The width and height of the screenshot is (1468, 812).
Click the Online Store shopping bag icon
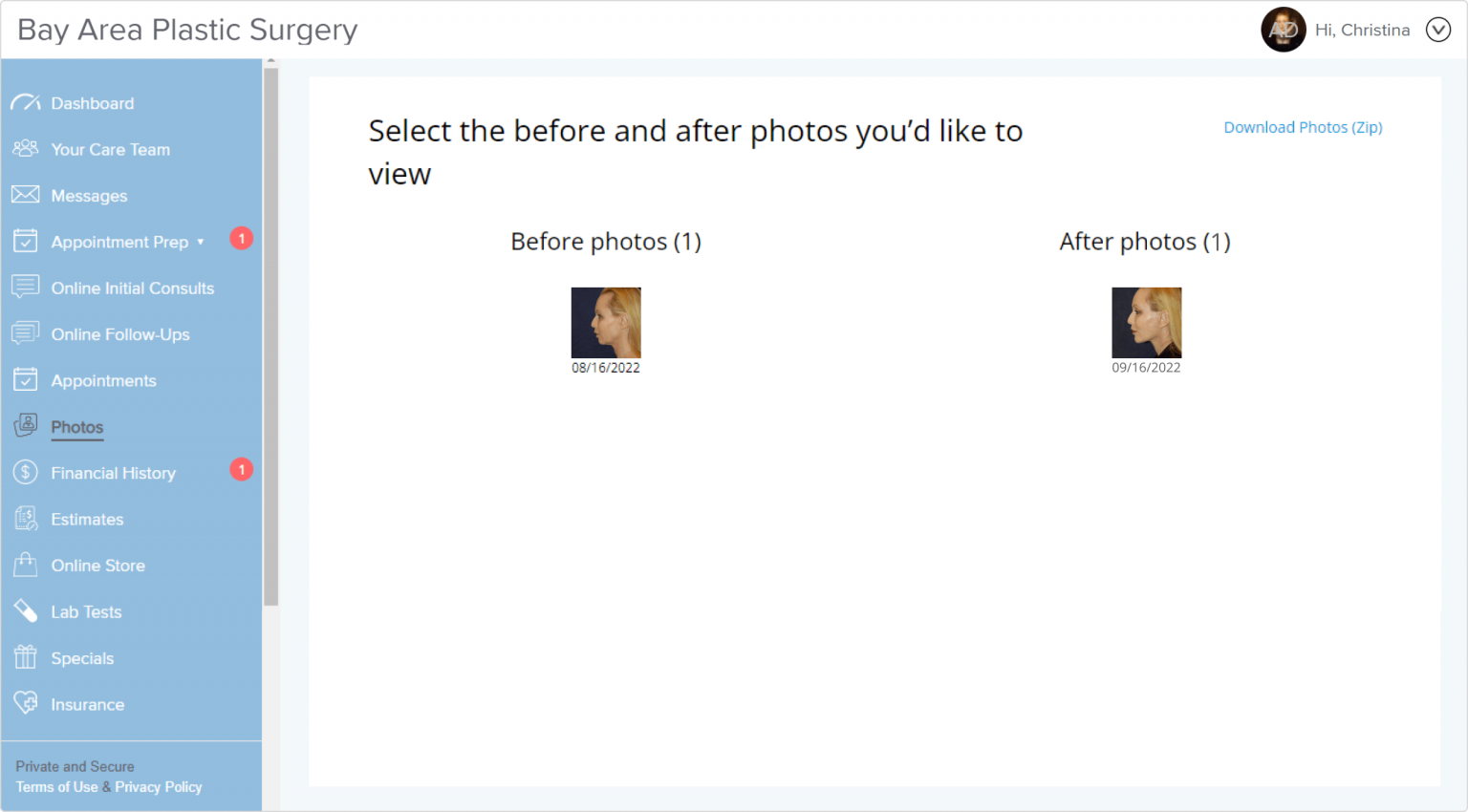point(26,565)
